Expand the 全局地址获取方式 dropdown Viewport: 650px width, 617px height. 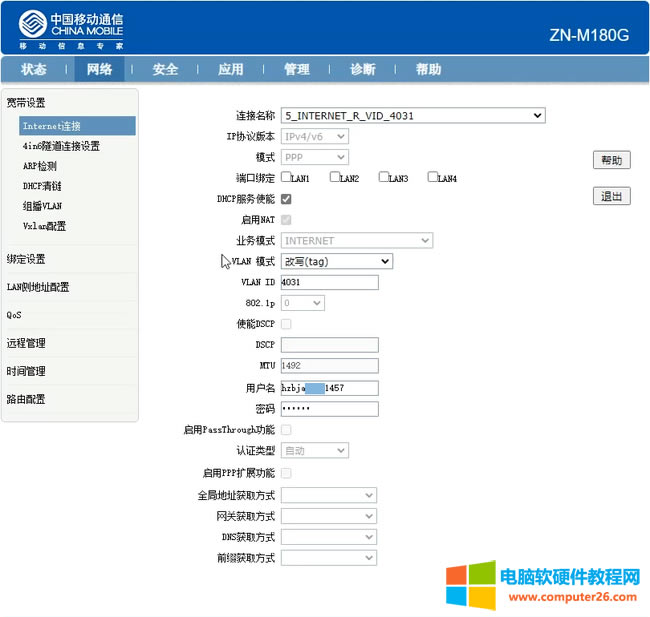tap(329, 495)
